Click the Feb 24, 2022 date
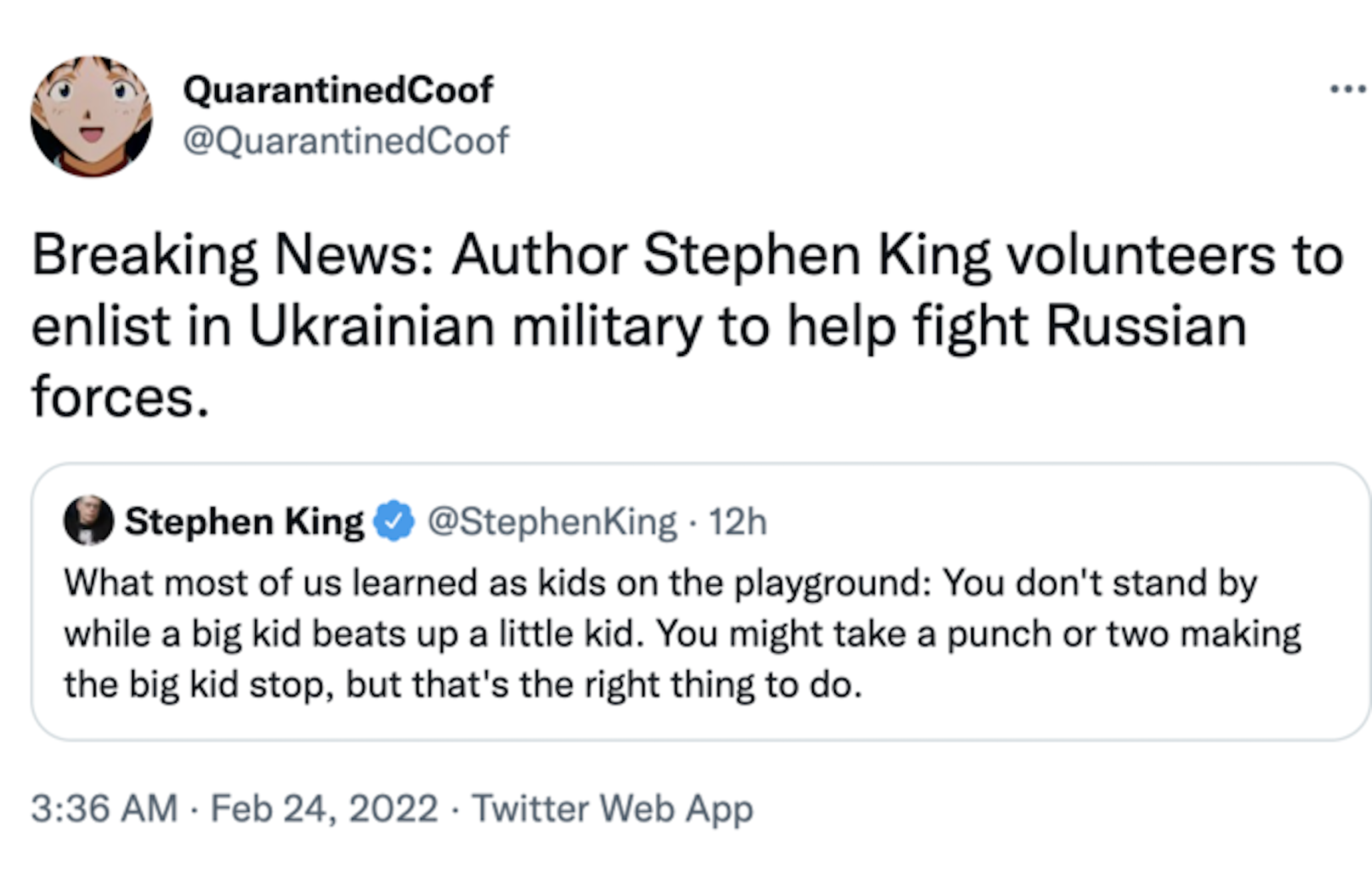 [x=324, y=808]
